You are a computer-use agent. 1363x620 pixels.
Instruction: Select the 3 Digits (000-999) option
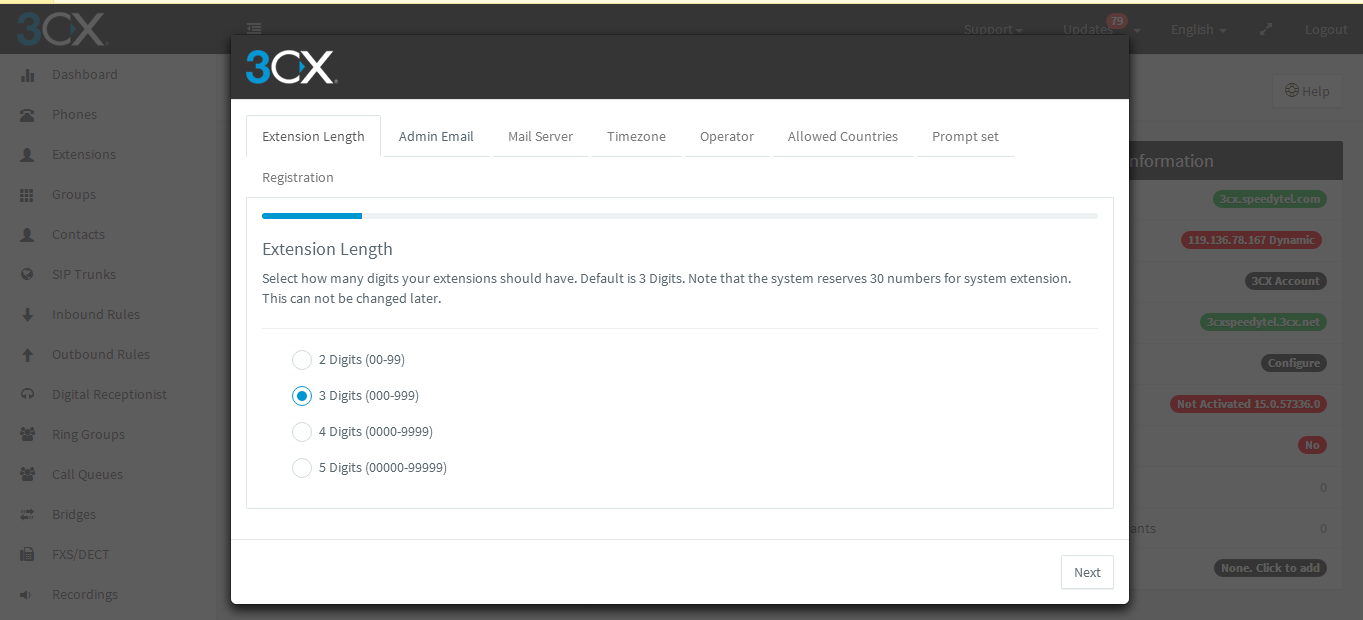(355, 396)
